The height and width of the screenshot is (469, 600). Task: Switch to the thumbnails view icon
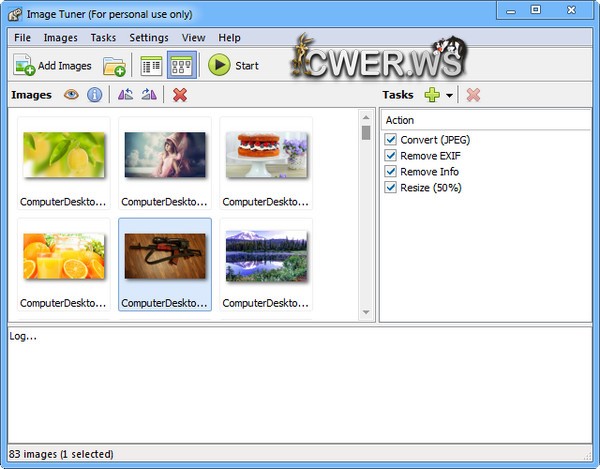click(x=181, y=66)
